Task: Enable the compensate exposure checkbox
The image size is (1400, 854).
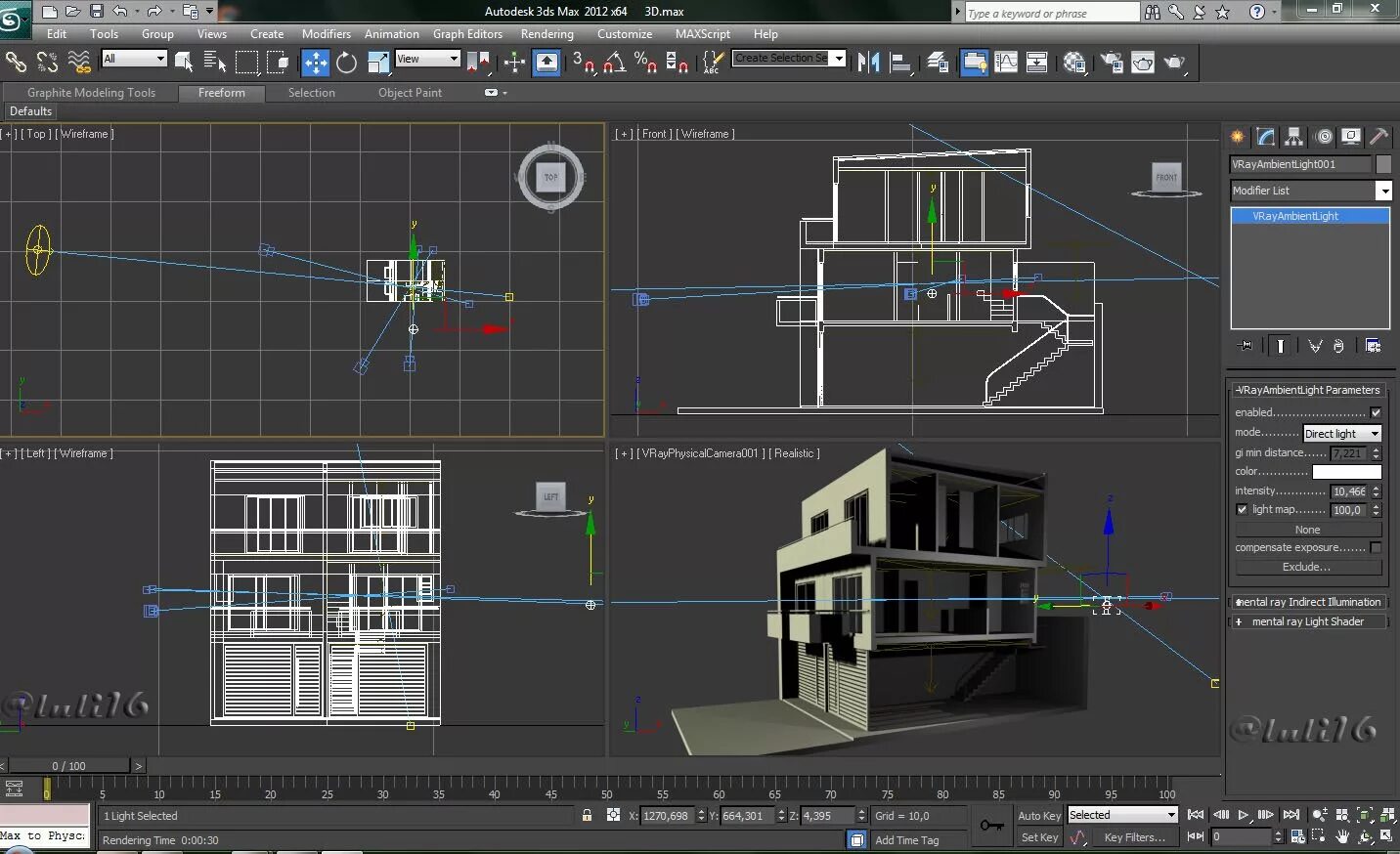Action: [x=1376, y=547]
